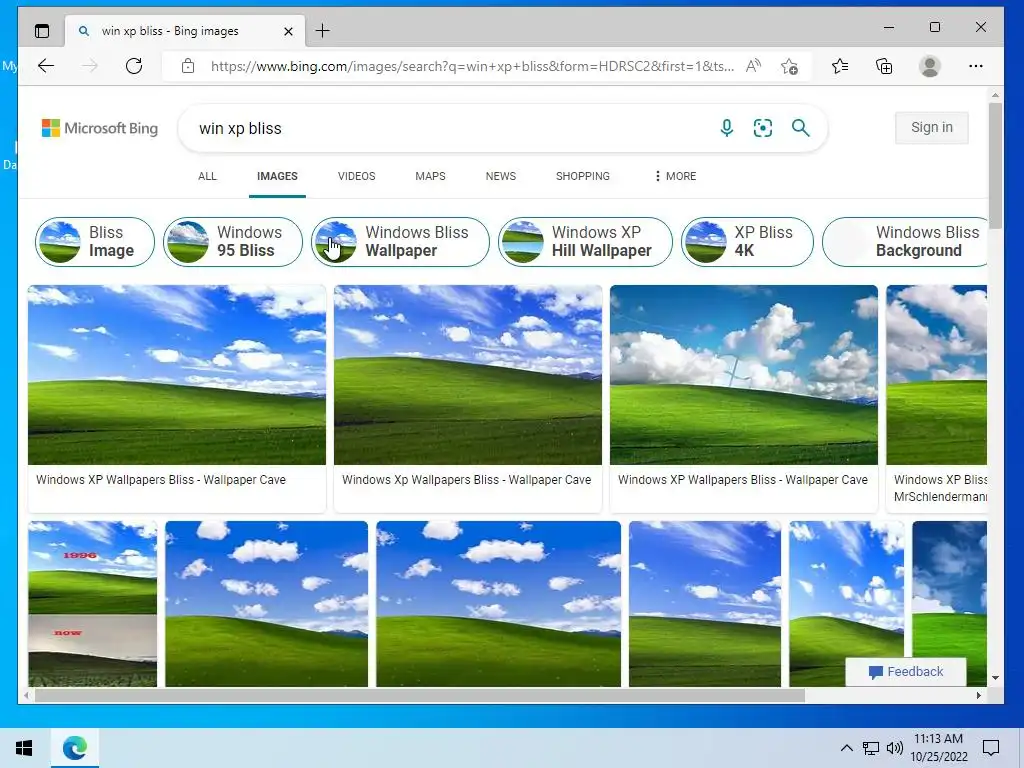
Task: View site information lock icon
Action: pos(188,66)
